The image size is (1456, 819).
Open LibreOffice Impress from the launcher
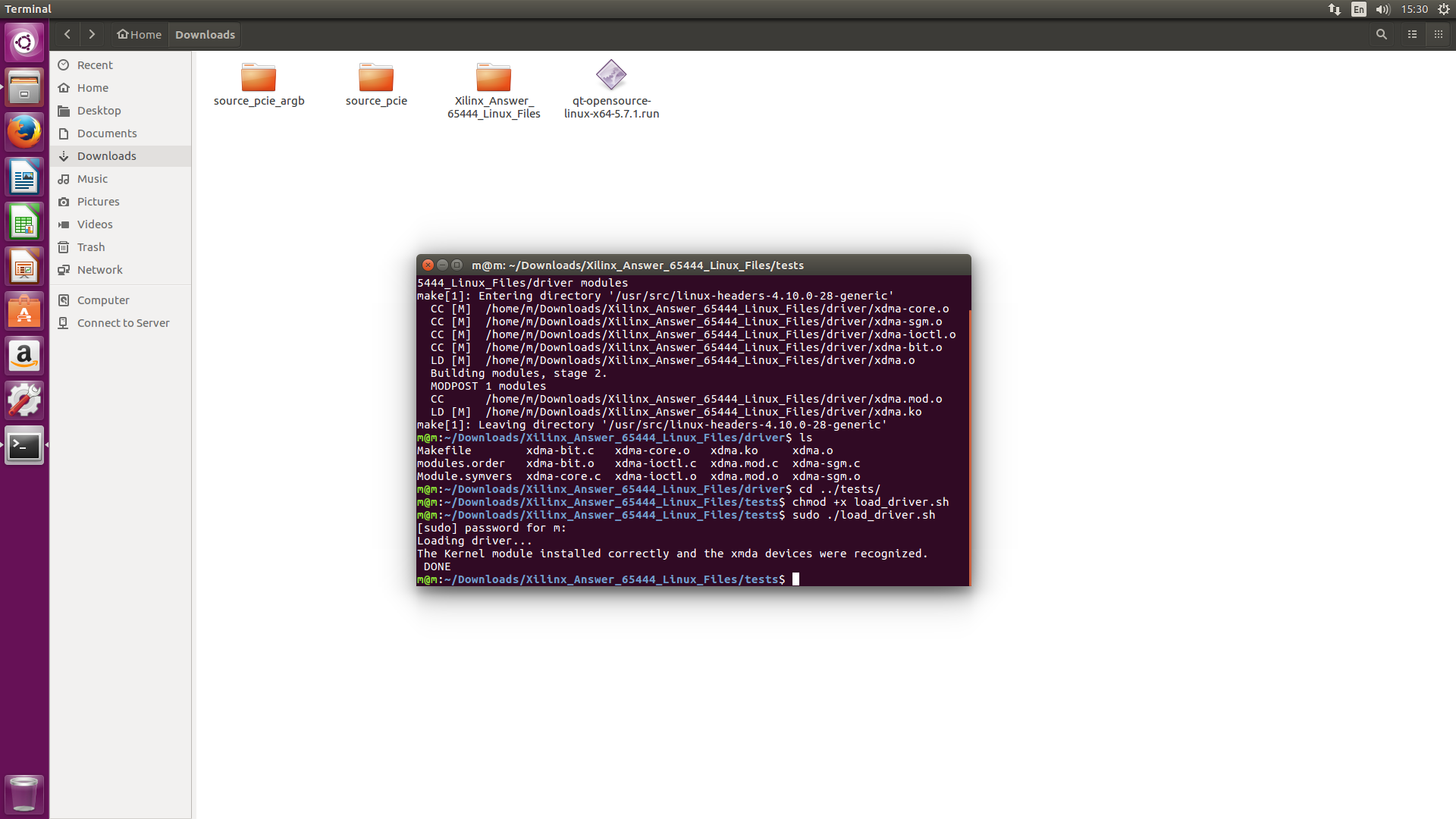point(24,267)
